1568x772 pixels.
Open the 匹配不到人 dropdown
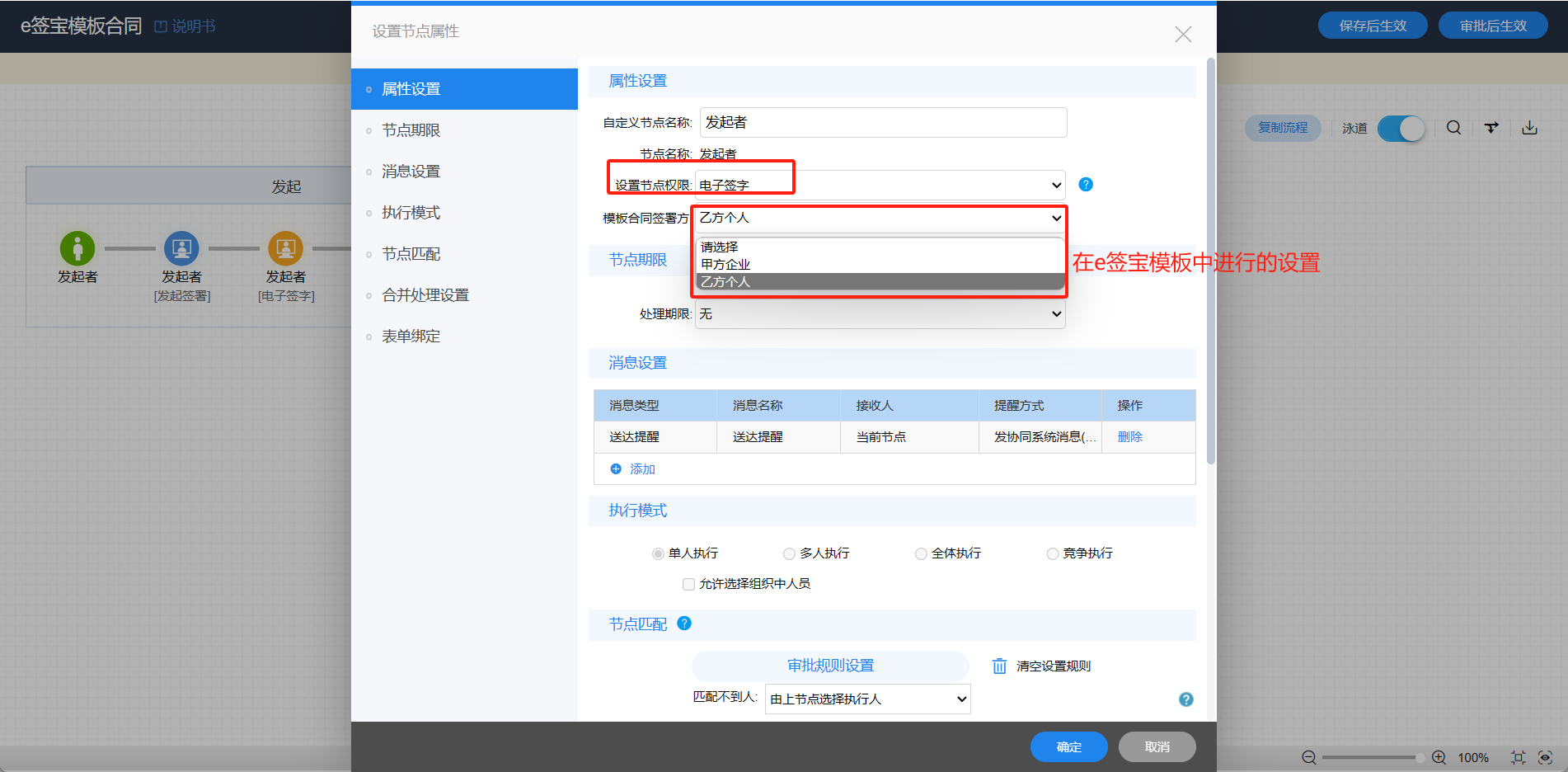tap(867, 699)
